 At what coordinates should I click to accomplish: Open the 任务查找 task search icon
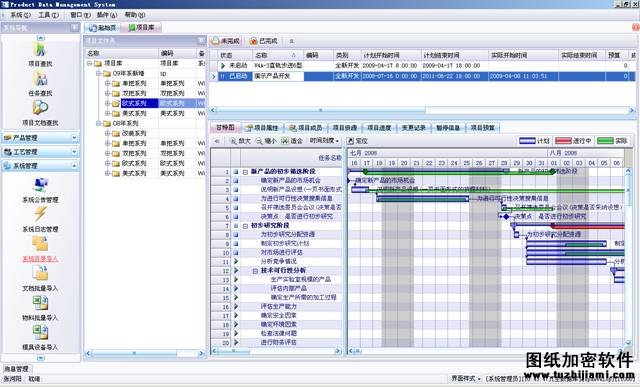tap(40, 79)
